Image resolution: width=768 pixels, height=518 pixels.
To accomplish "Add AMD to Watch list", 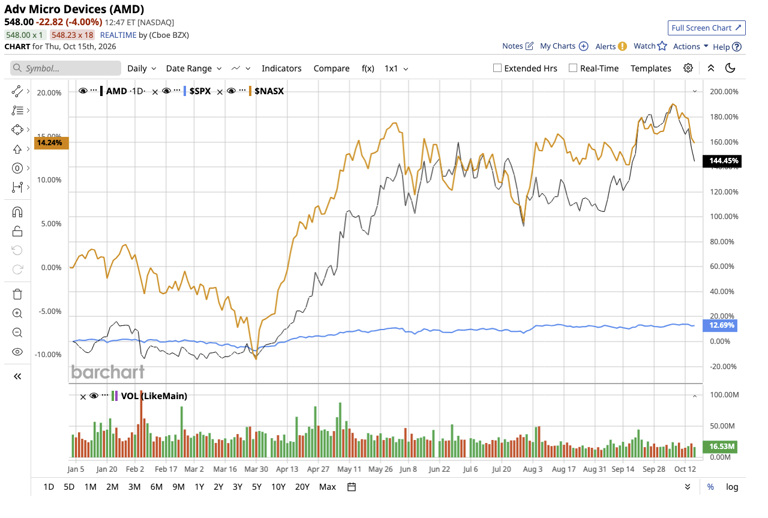I will (x=650, y=46).
